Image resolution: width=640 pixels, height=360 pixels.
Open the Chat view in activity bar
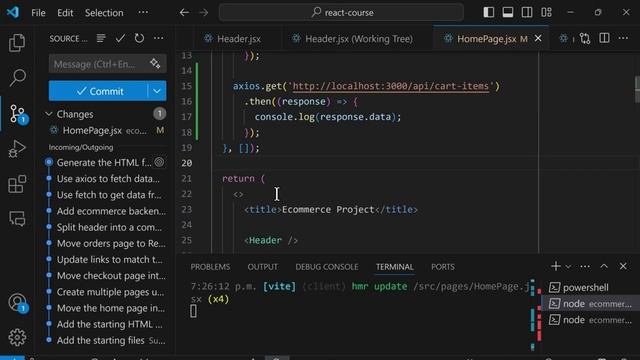[x=17, y=219]
